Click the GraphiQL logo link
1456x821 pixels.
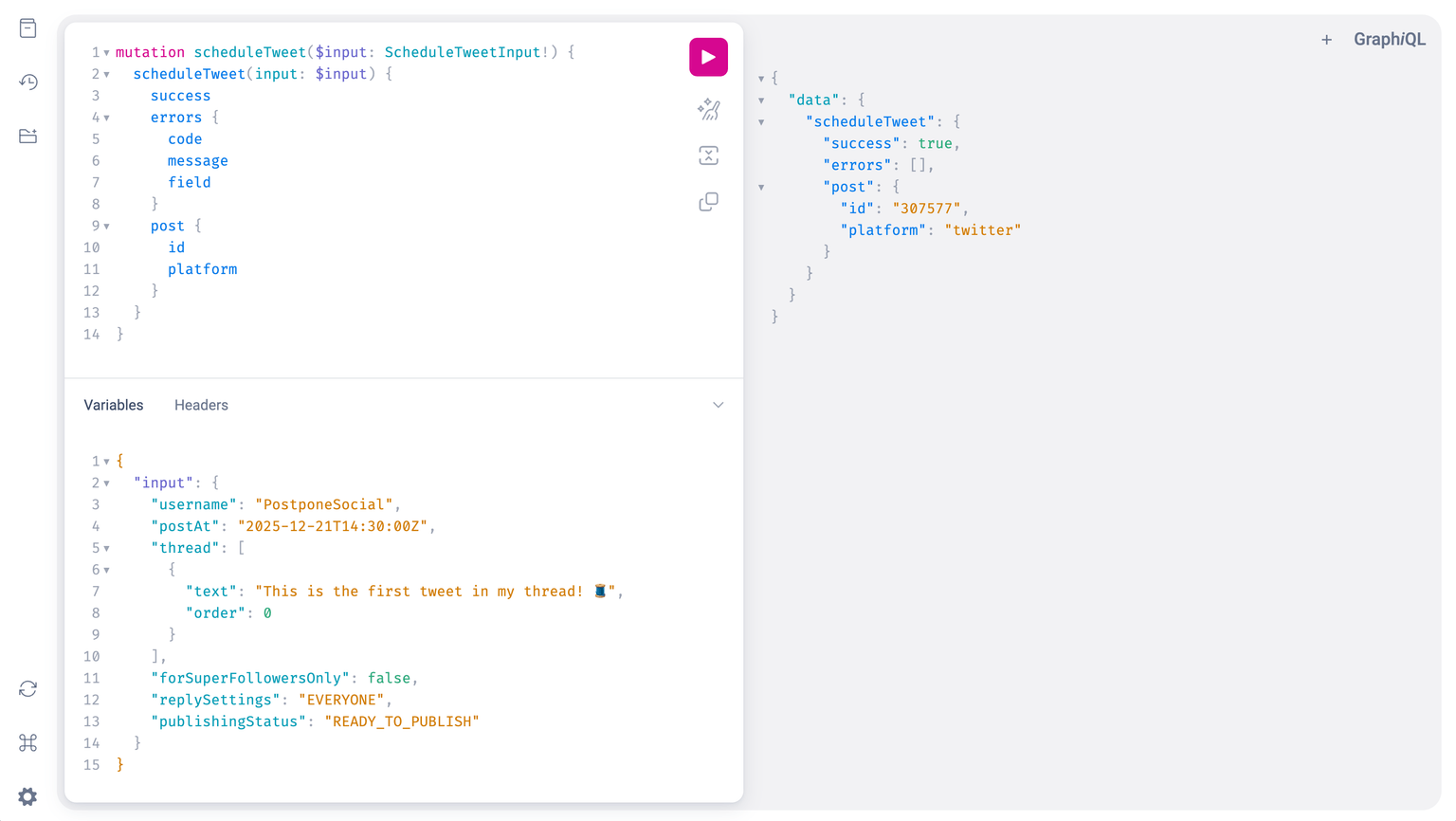click(x=1389, y=40)
